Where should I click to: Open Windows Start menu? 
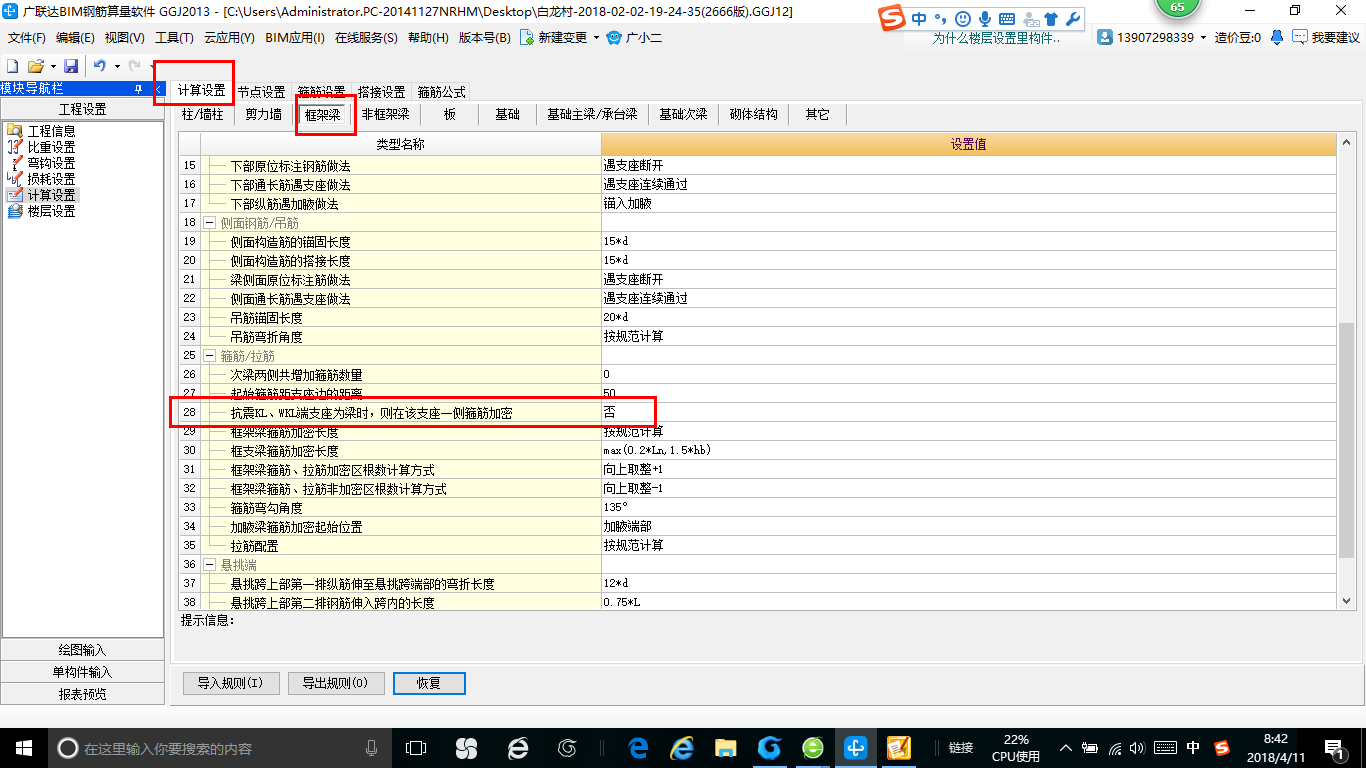point(23,747)
